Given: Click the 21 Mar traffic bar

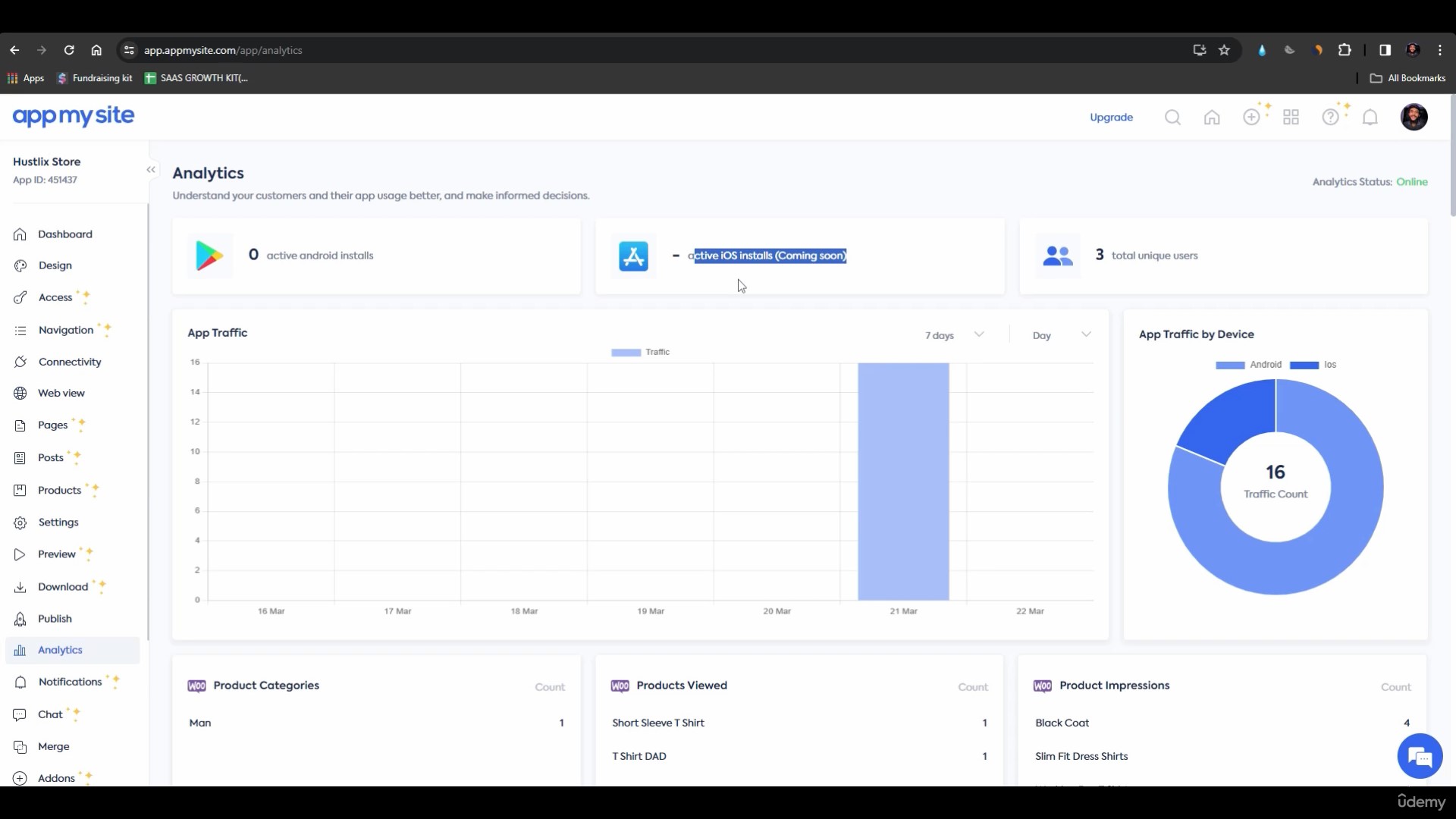Looking at the screenshot, I should pyautogui.click(x=903, y=482).
